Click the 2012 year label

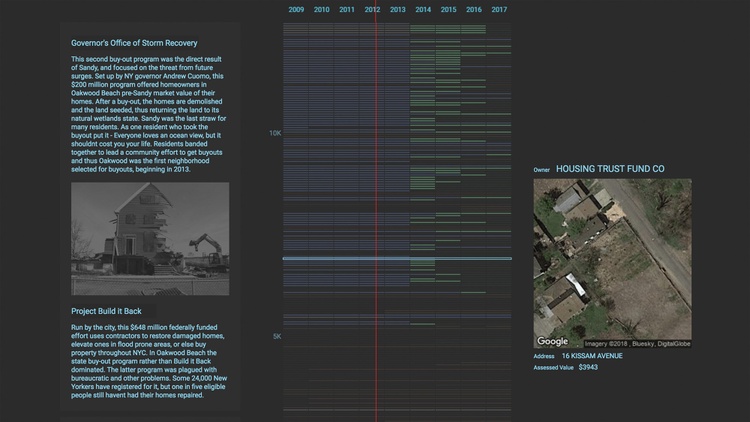(x=372, y=10)
